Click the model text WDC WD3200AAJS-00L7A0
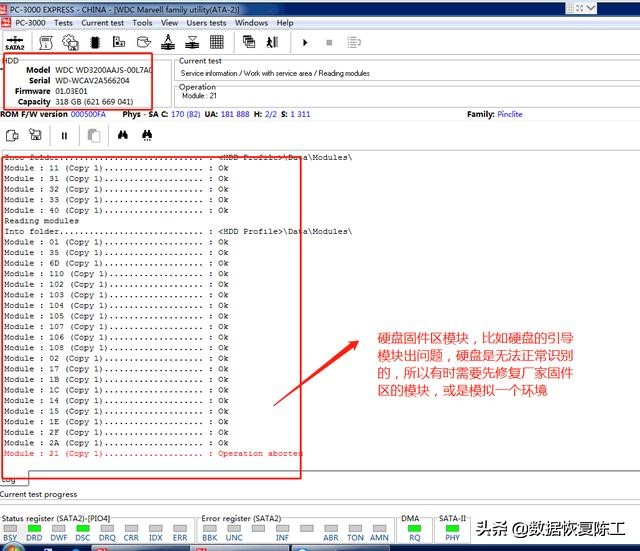The image size is (640, 551). (x=104, y=70)
